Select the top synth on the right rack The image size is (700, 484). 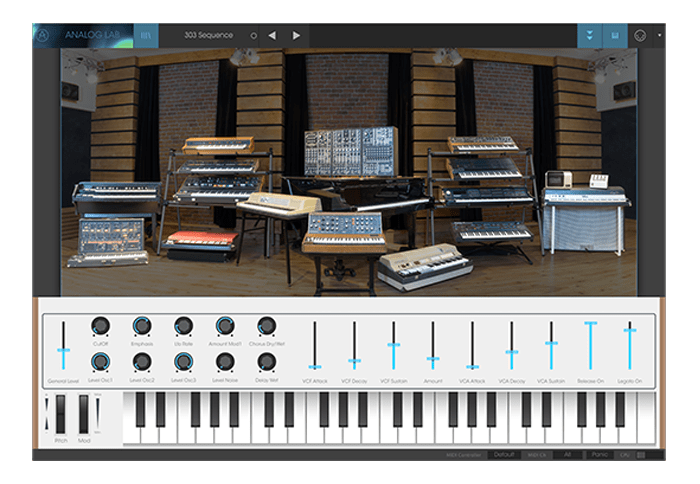482,145
